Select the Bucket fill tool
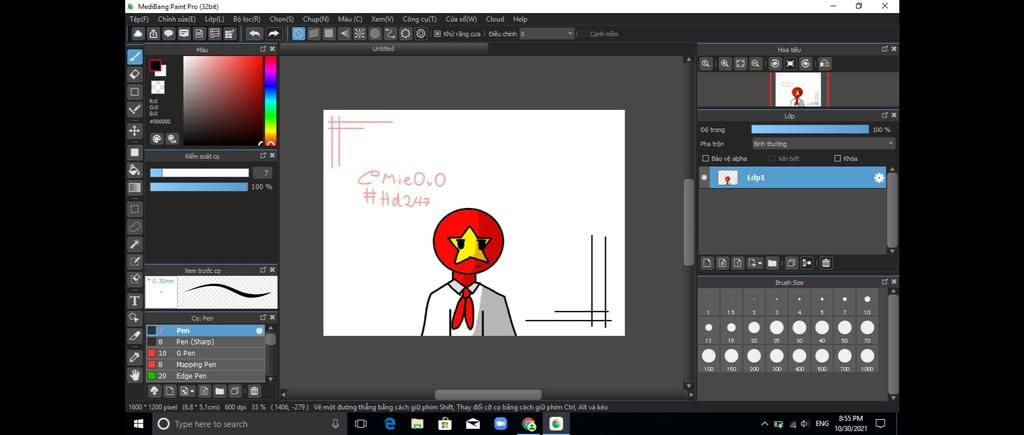The height and width of the screenshot is (435, 1024). (135, 170)
